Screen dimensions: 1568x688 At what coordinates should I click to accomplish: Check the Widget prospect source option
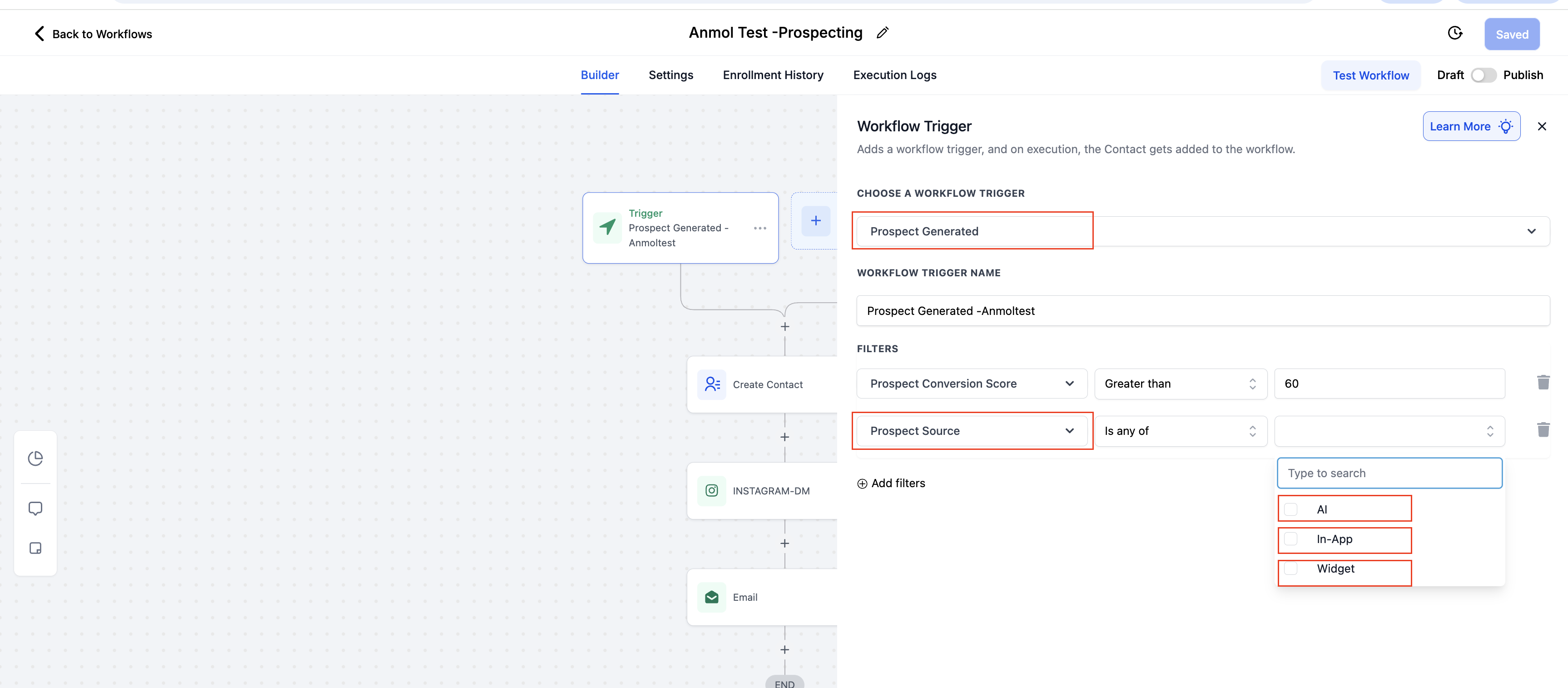pyautogui.click(x=1290, y=568)
